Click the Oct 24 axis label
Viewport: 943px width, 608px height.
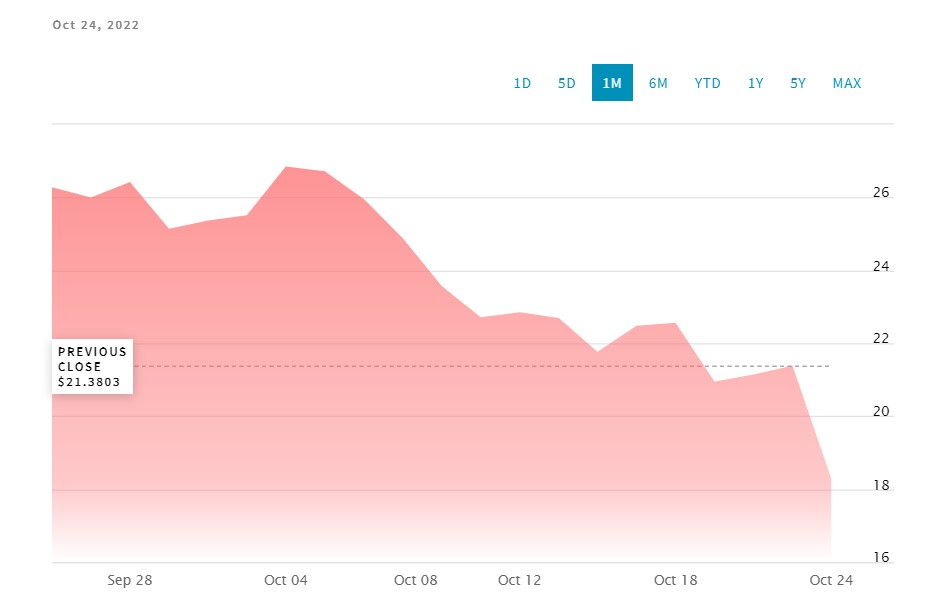(832, 580)
